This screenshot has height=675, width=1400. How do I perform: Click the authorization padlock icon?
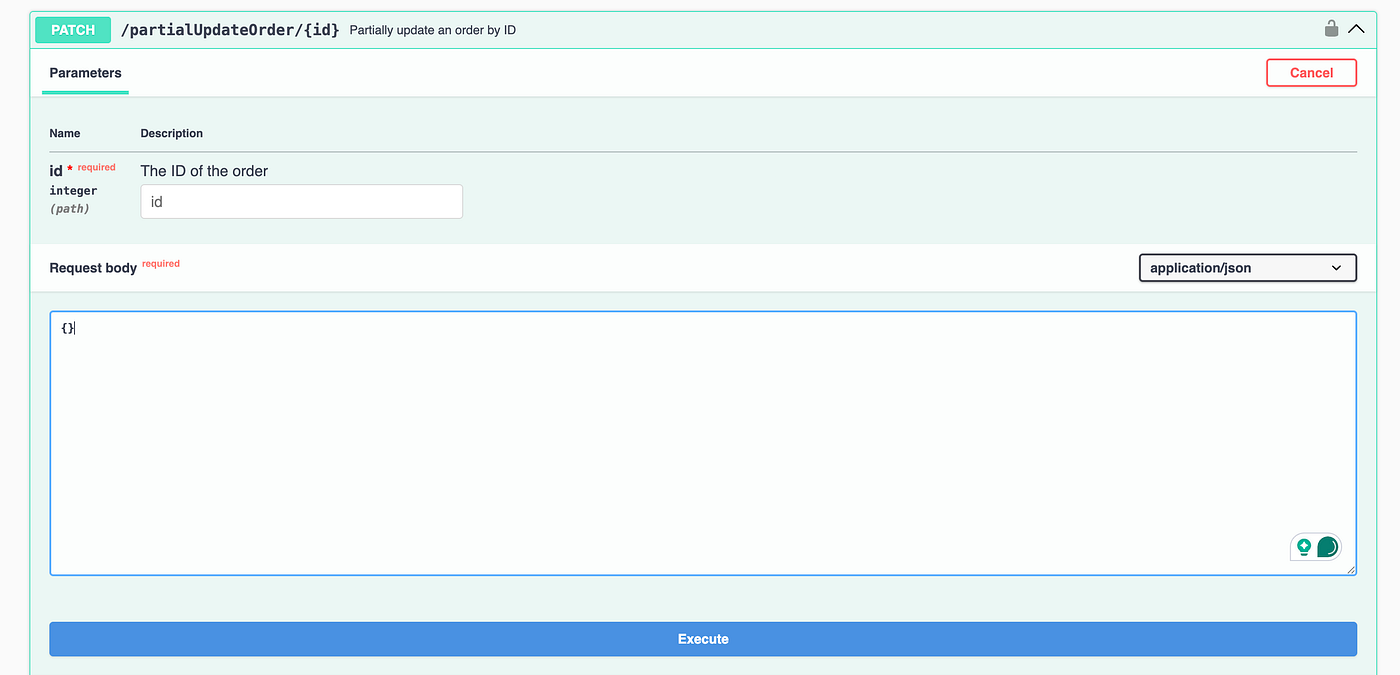tap(1331, 29)
